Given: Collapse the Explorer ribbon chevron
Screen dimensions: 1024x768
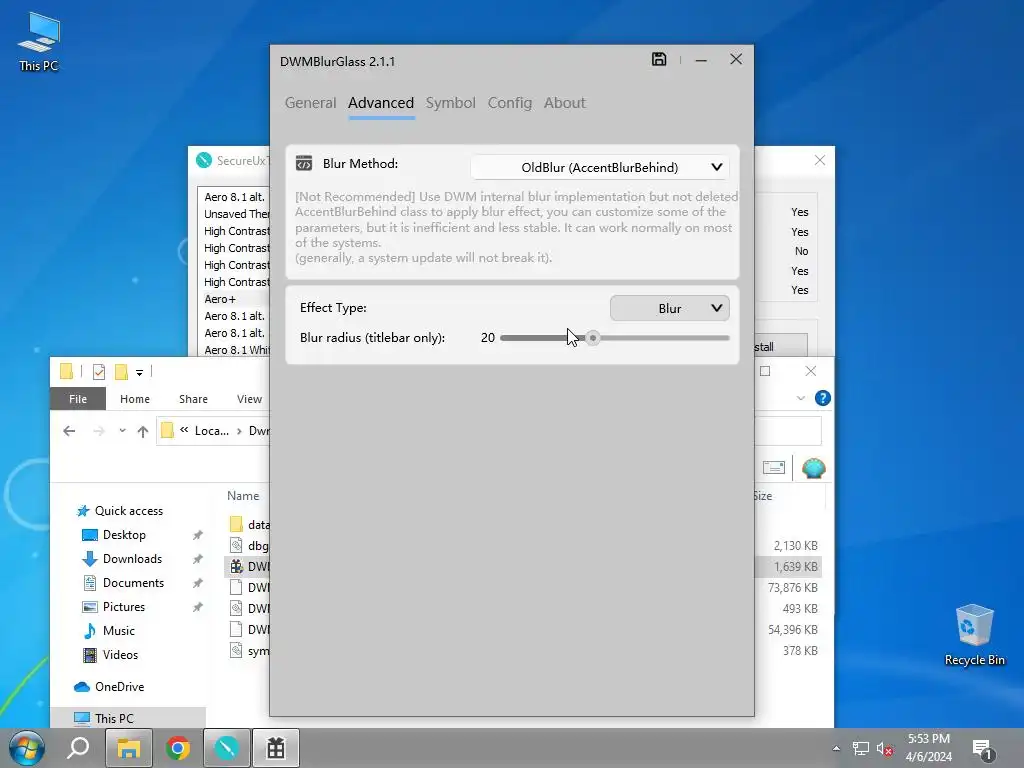Looking at the screenshot, I should coord(801,398).
